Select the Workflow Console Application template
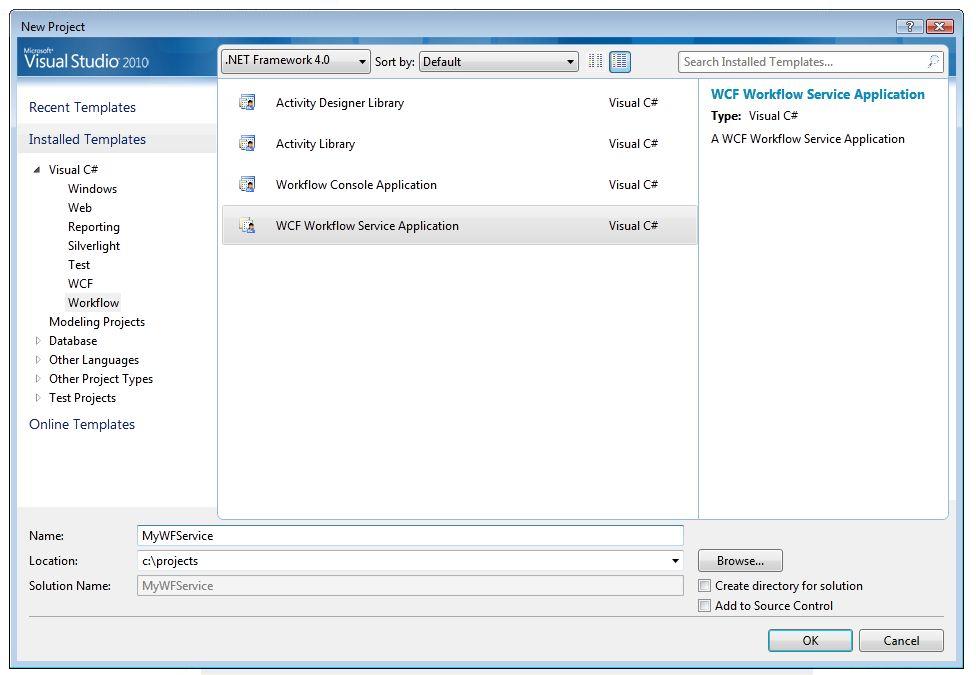Viewport: 976px width, 675px height. (x=459, y=184)
